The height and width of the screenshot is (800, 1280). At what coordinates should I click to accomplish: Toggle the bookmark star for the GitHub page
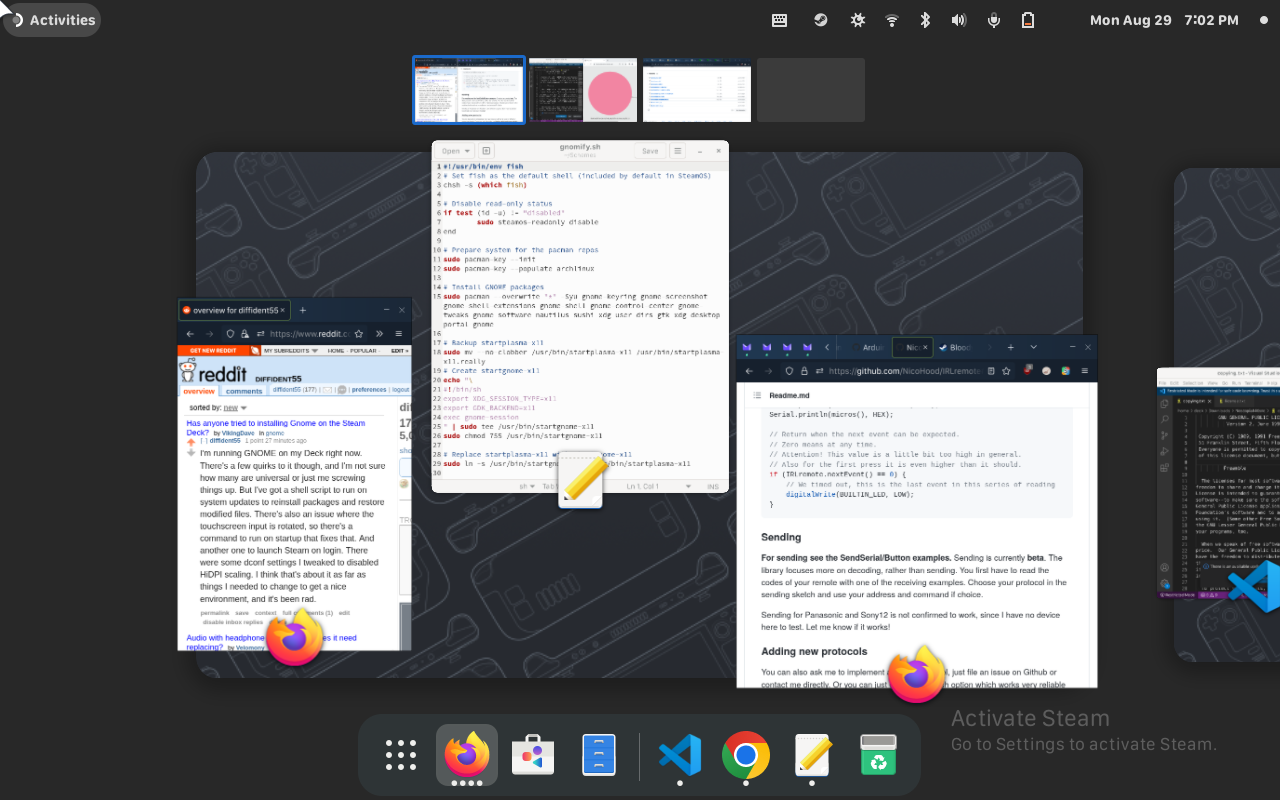(x=1005, y=371)
